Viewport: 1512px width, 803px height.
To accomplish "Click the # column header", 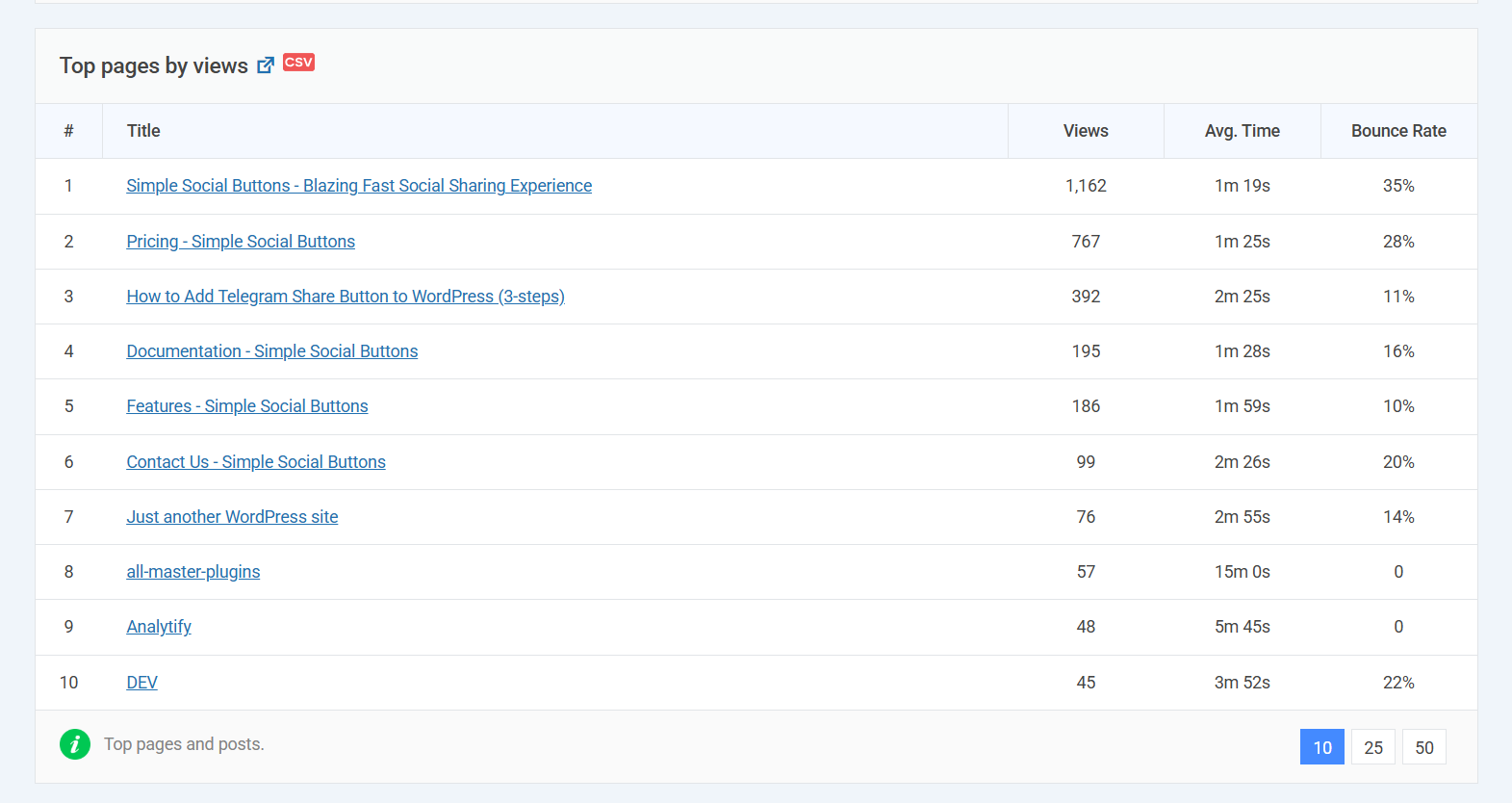I will point(68,131).
